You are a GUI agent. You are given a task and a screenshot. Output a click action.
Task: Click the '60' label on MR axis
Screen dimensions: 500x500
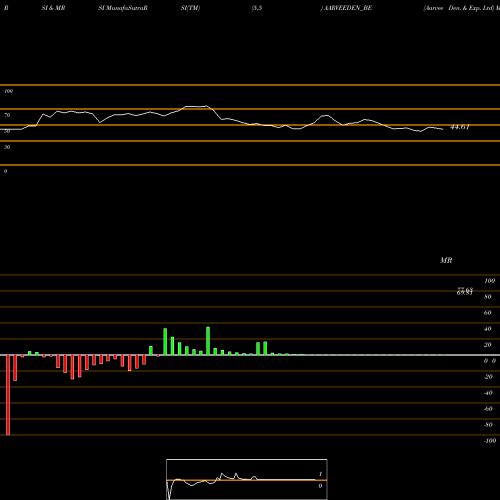click(x=488, y=313)
